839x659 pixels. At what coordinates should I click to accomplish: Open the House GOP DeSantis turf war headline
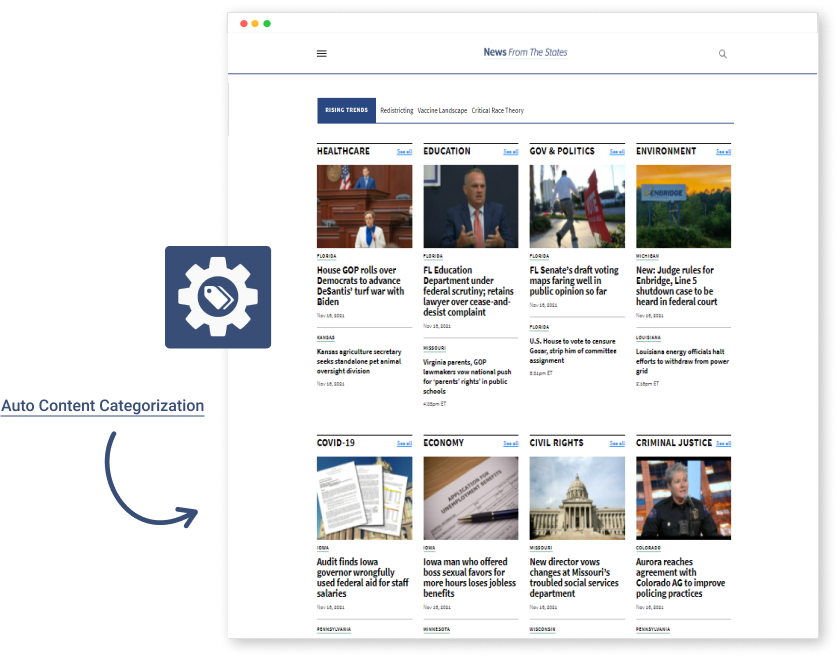363,285
